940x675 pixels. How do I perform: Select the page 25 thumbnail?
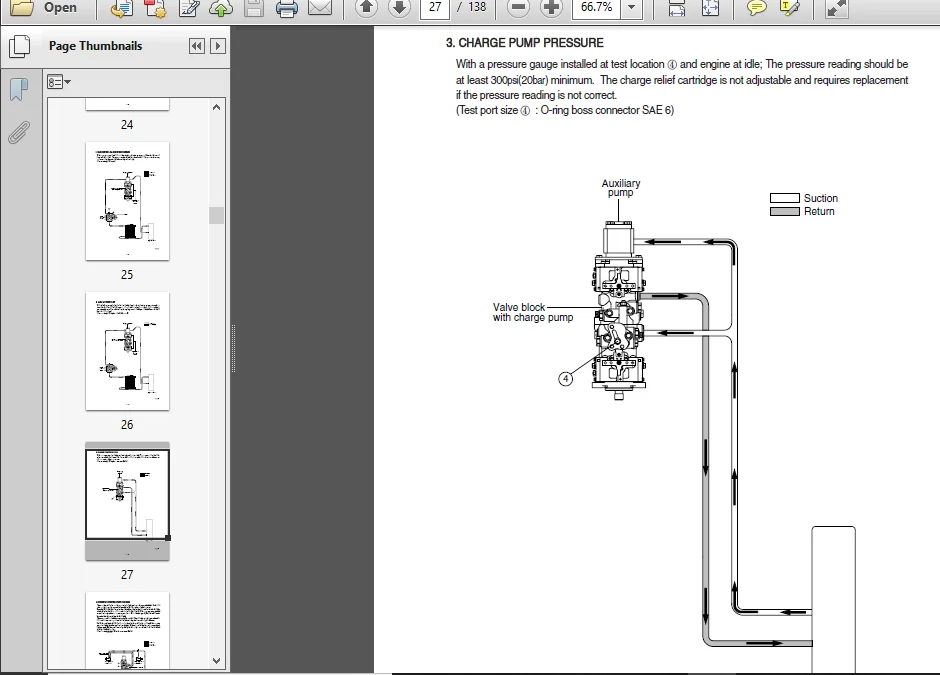click(x=127, y=201)
